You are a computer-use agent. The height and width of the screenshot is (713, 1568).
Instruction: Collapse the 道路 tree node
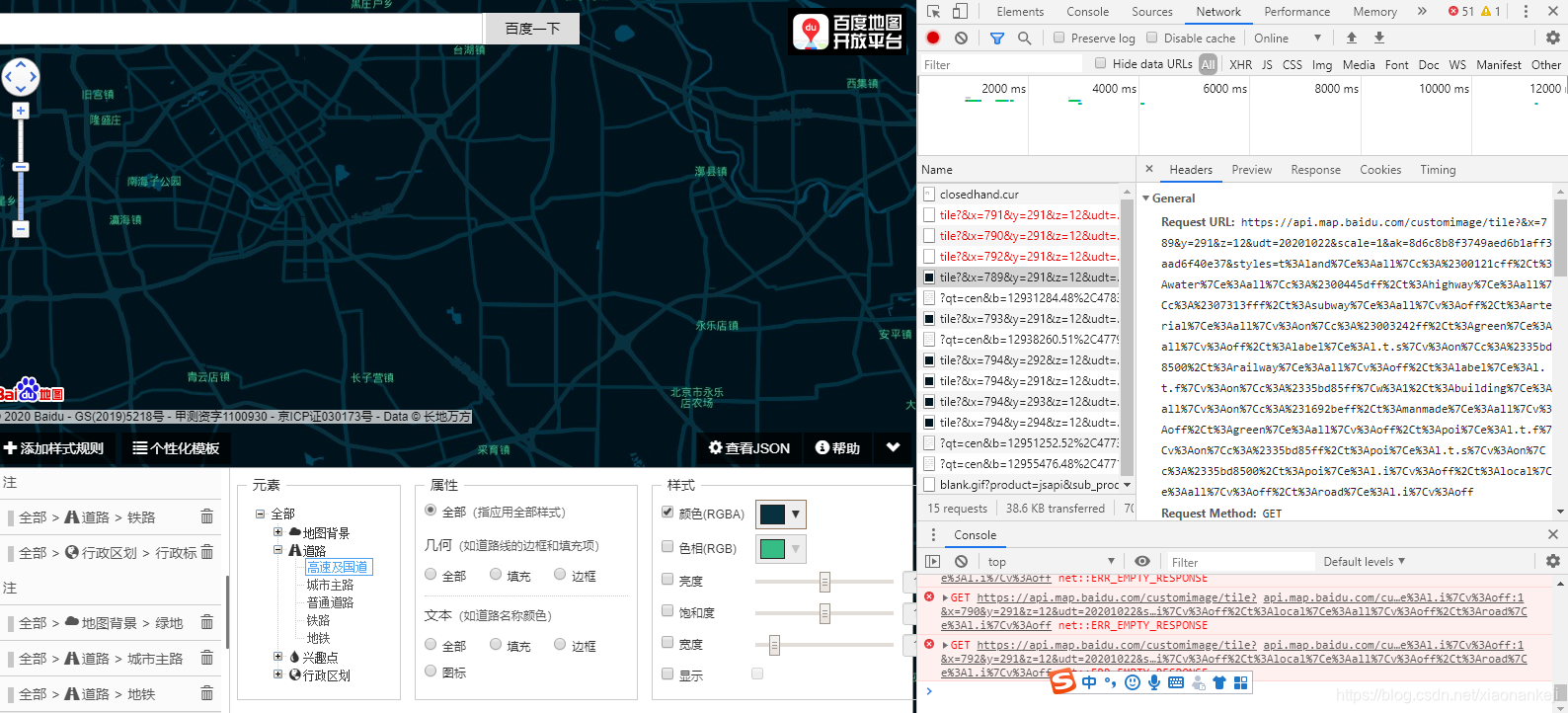(x=277, y=550)
